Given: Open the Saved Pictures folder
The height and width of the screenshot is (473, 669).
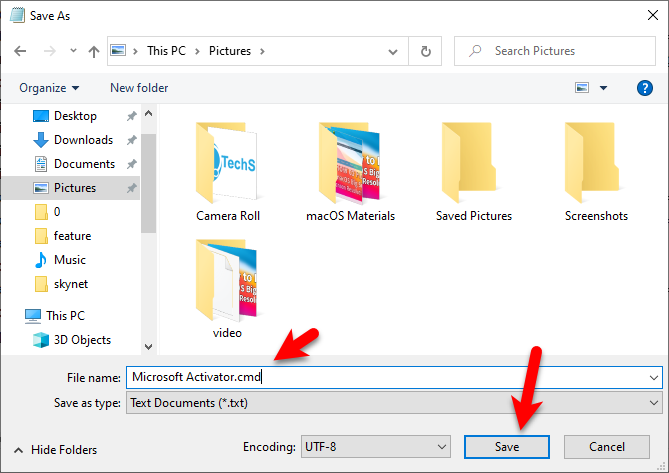Looking at the screenshot, I should (x=473, y=171).
